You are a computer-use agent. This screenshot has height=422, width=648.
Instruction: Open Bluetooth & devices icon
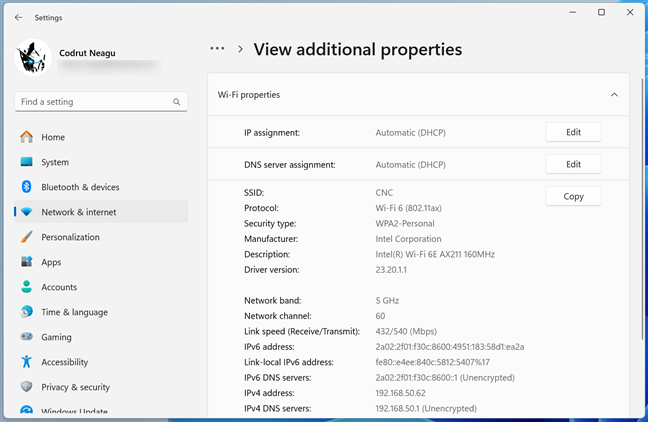[26, 187]
